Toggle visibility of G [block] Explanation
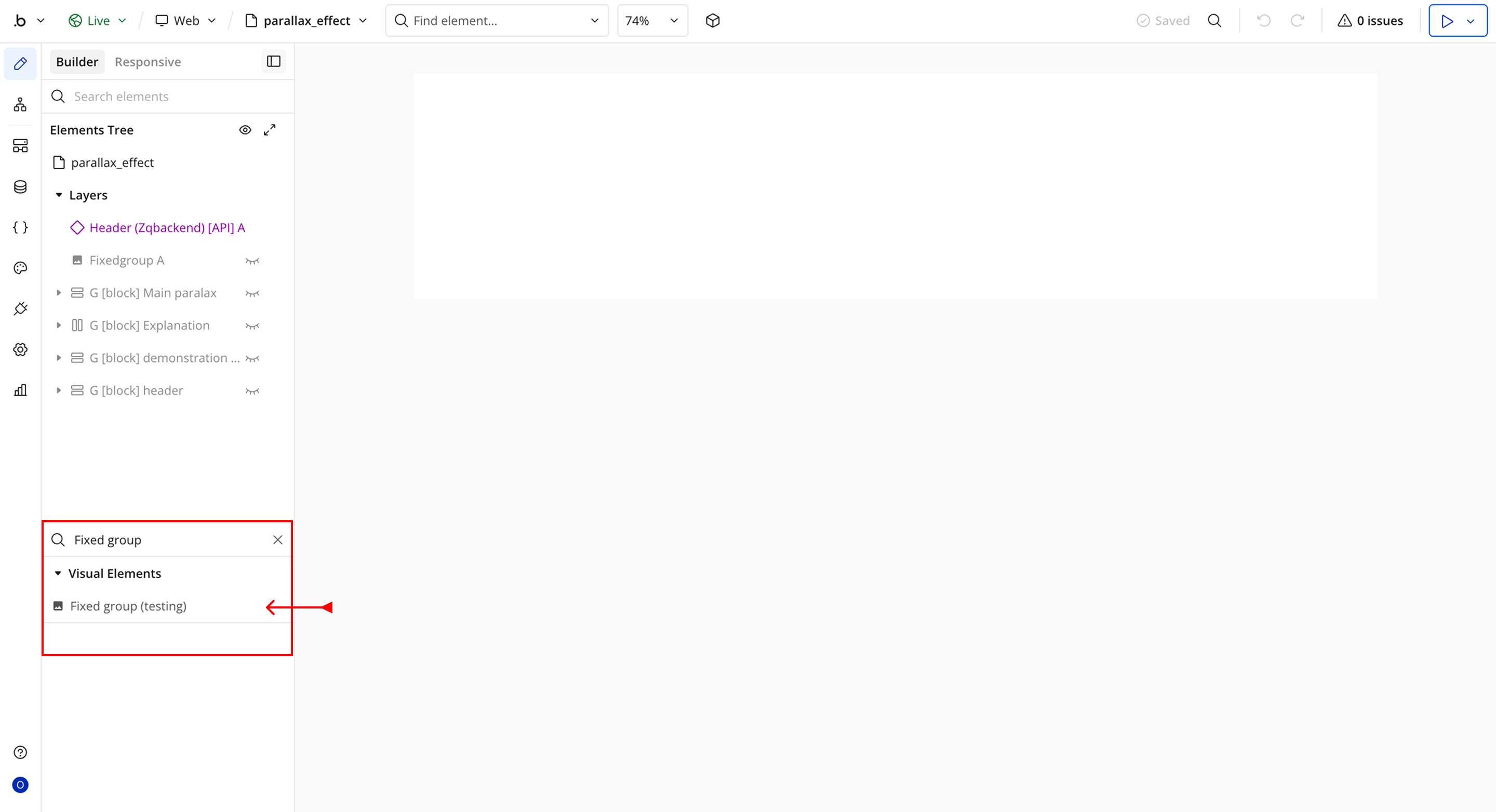 point(252,326)
